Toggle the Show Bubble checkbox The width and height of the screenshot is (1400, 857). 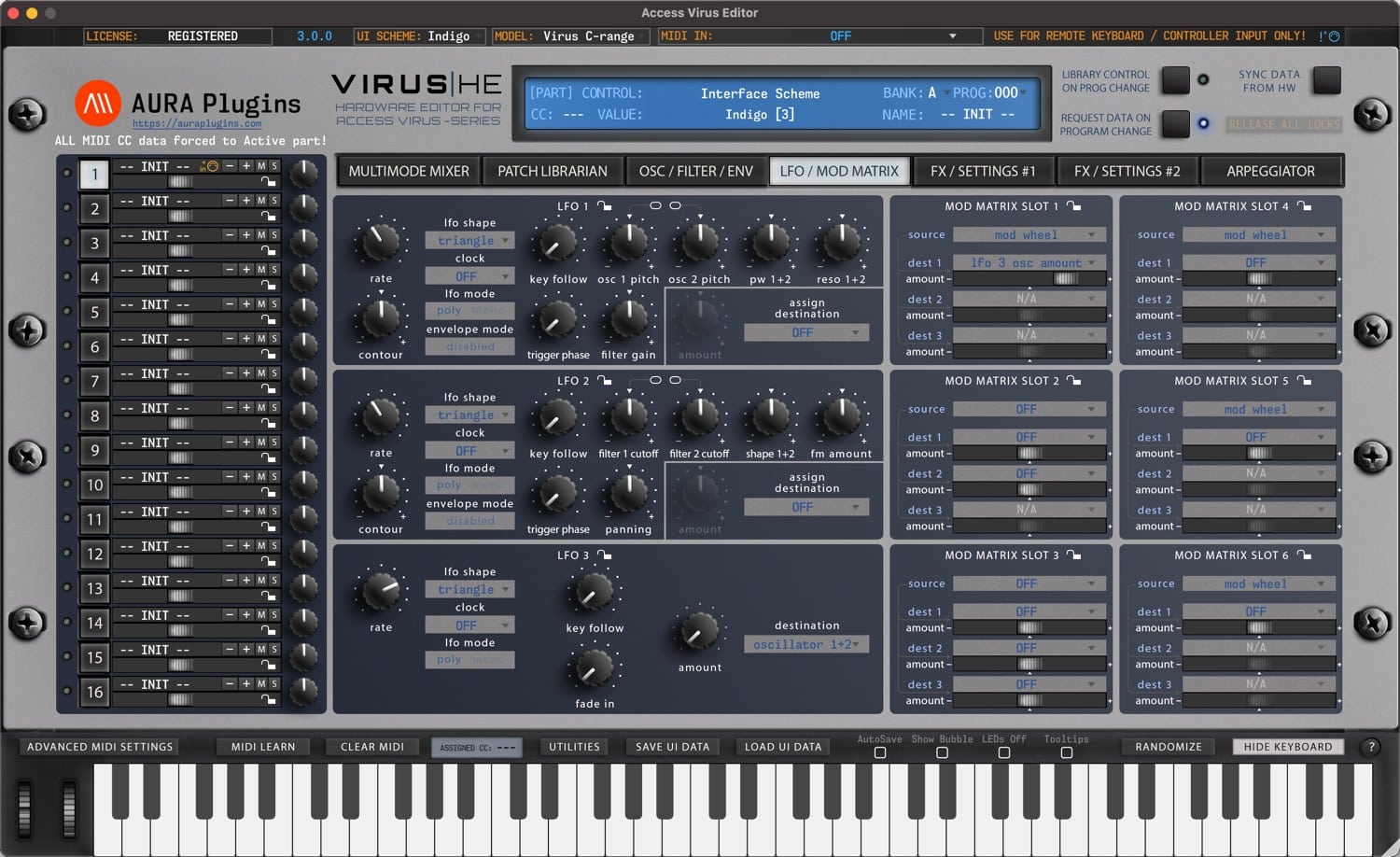(x=942, y=752)
